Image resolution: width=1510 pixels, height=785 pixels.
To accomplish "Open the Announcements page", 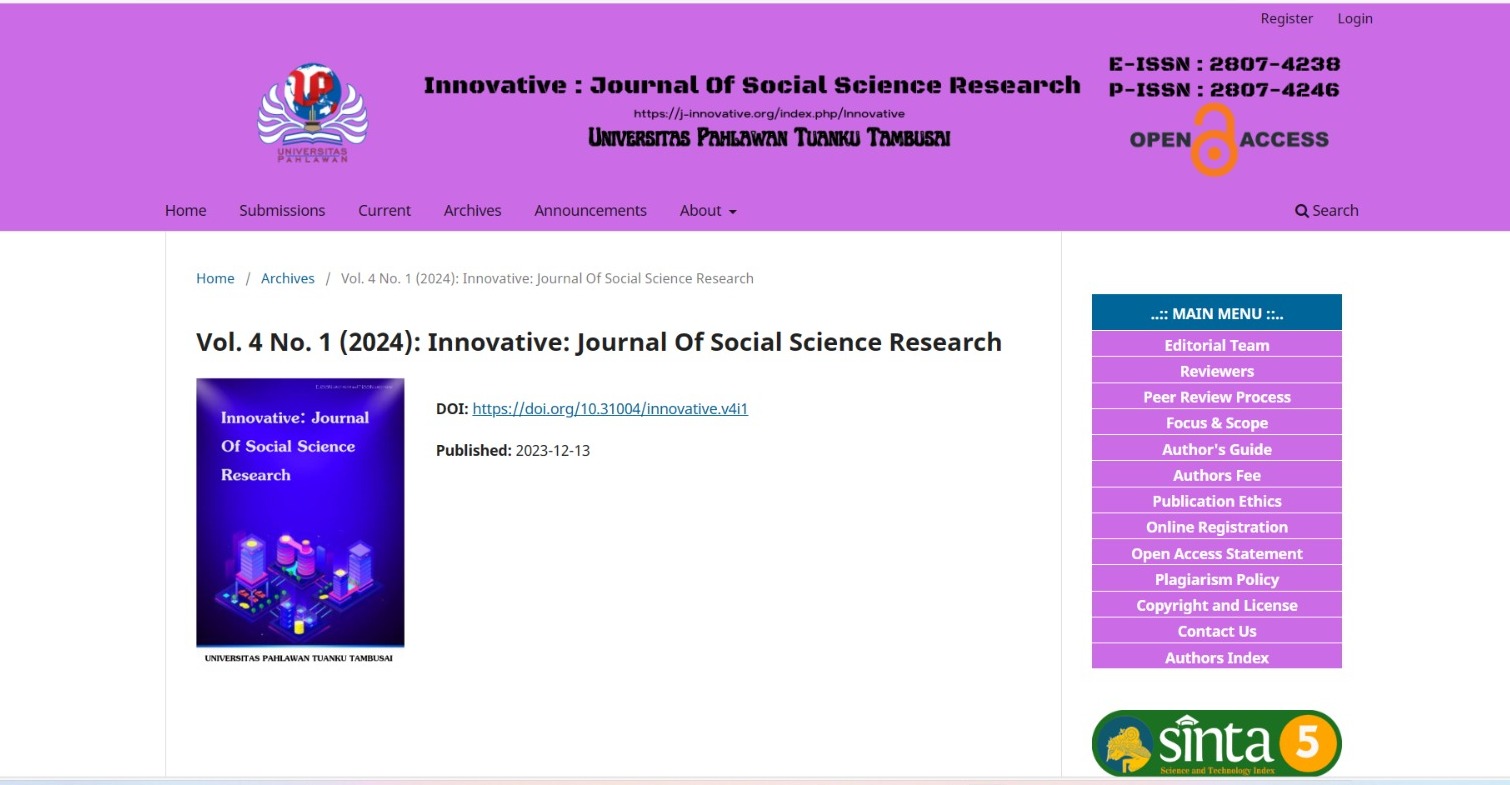I will tap(590, 211).
